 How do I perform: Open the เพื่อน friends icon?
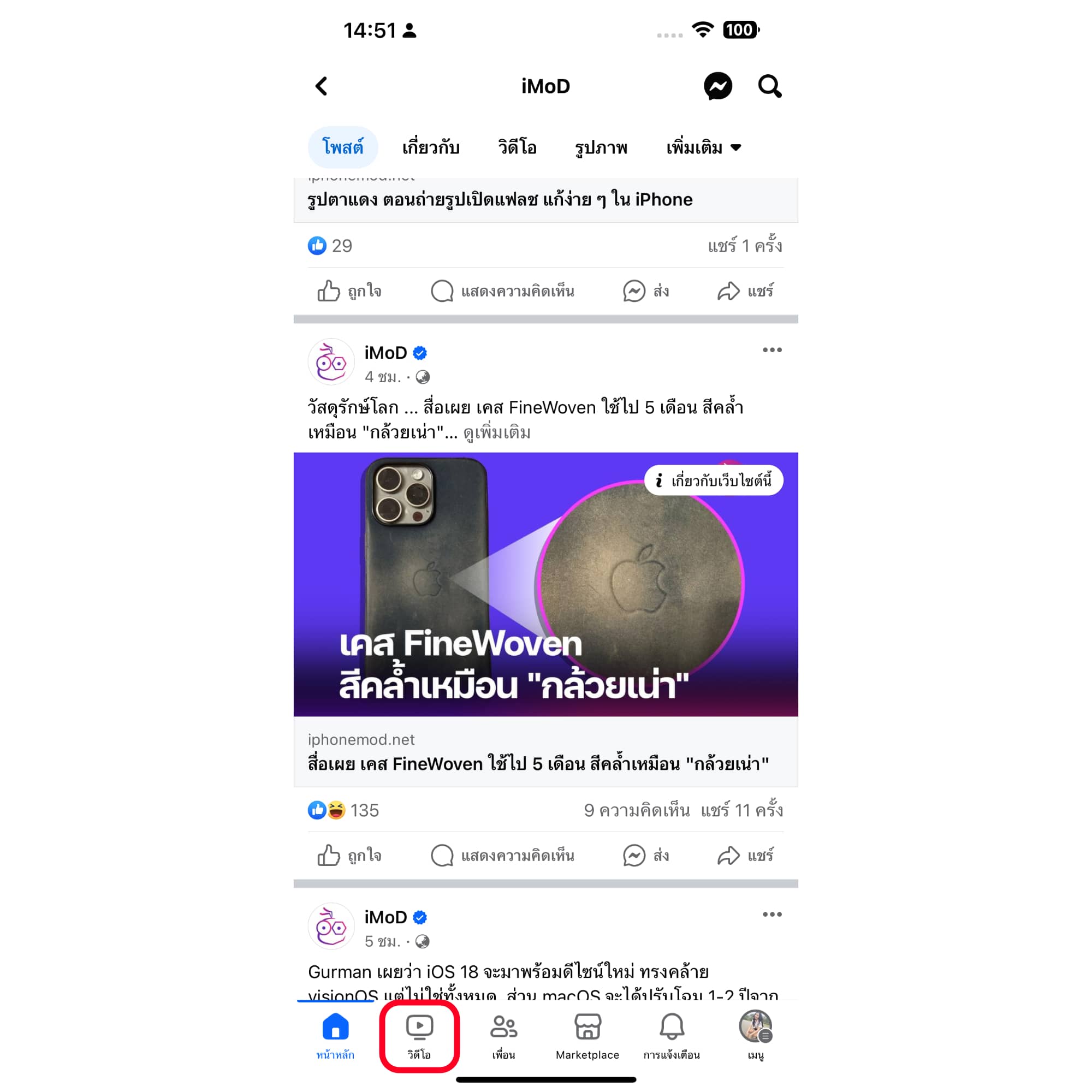tap(503, 1037)
